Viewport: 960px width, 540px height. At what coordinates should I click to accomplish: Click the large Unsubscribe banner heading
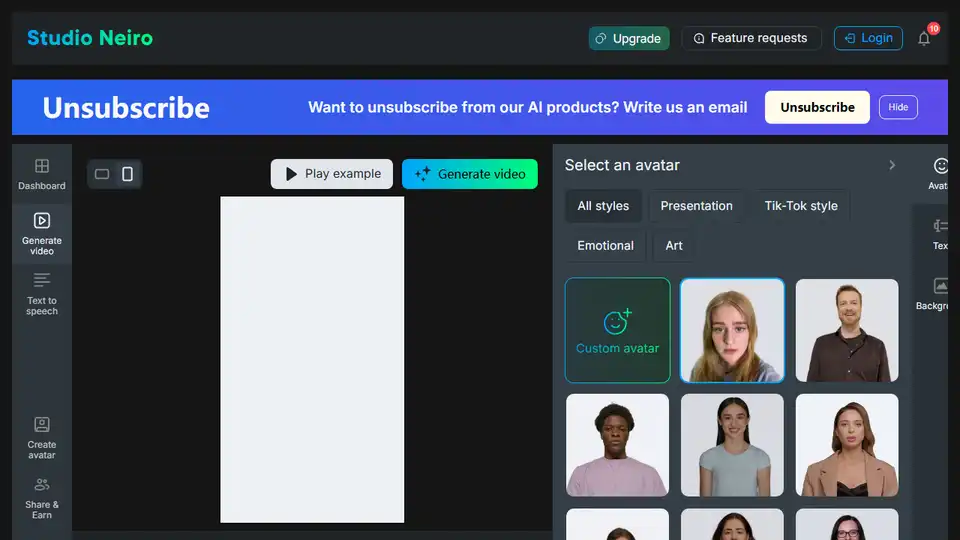coord(126,108)
